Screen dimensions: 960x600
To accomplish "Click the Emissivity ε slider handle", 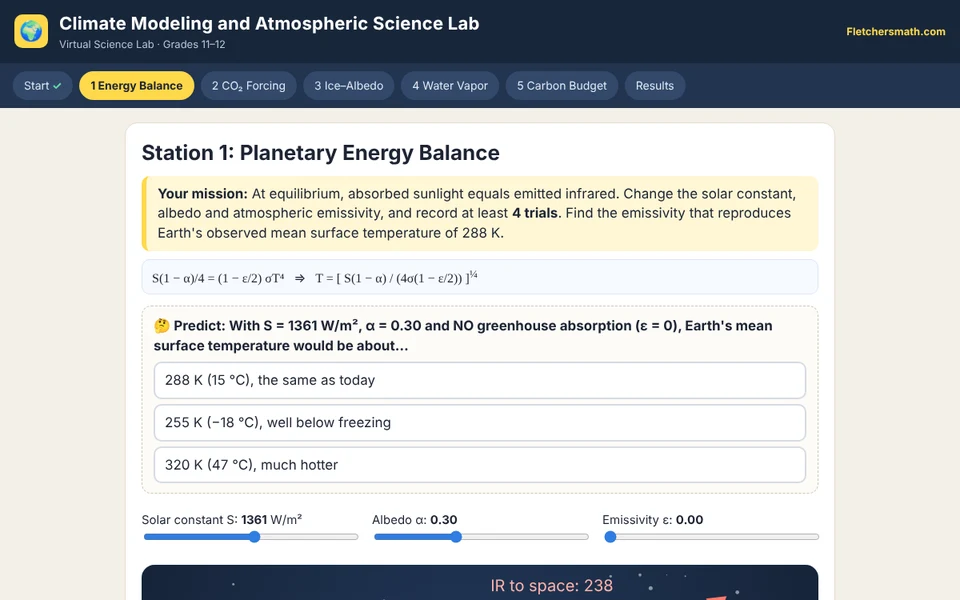I will coord(610,537).
